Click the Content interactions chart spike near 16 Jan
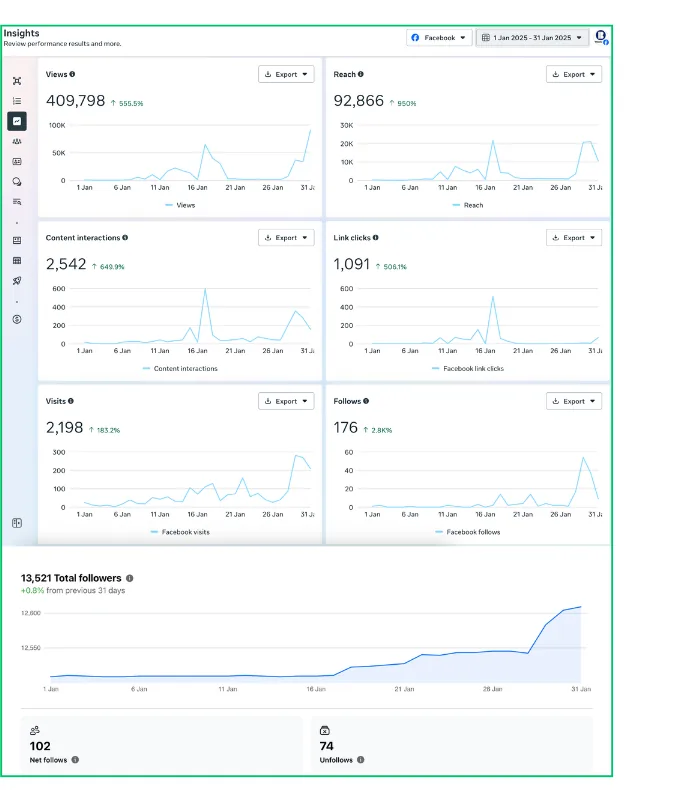The width and height of the screenshot is (675, 790). (x=205, y=289)
